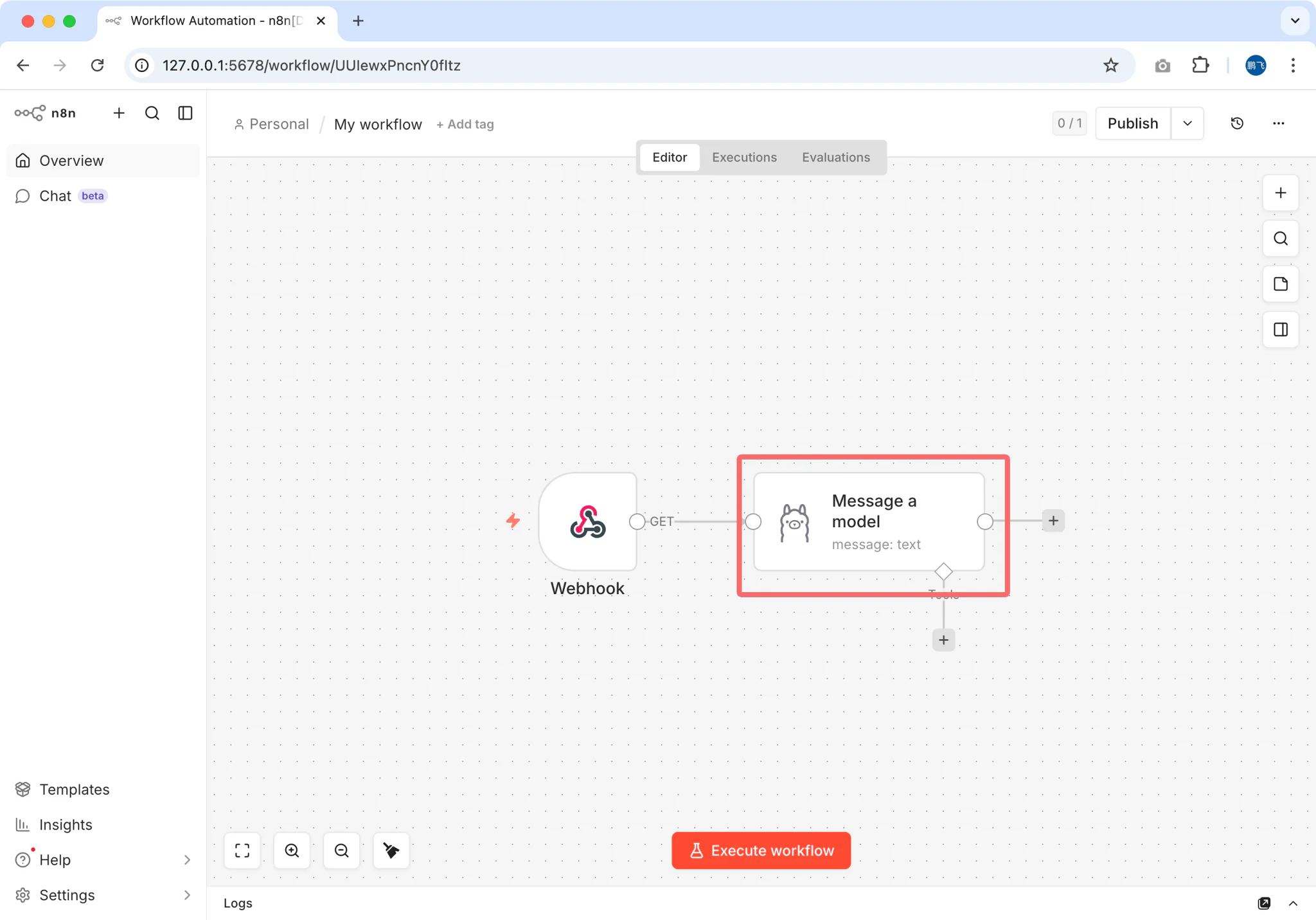Switch to the Executions tab
This screenshot has width=1316, height=920.
pos(744,158)
